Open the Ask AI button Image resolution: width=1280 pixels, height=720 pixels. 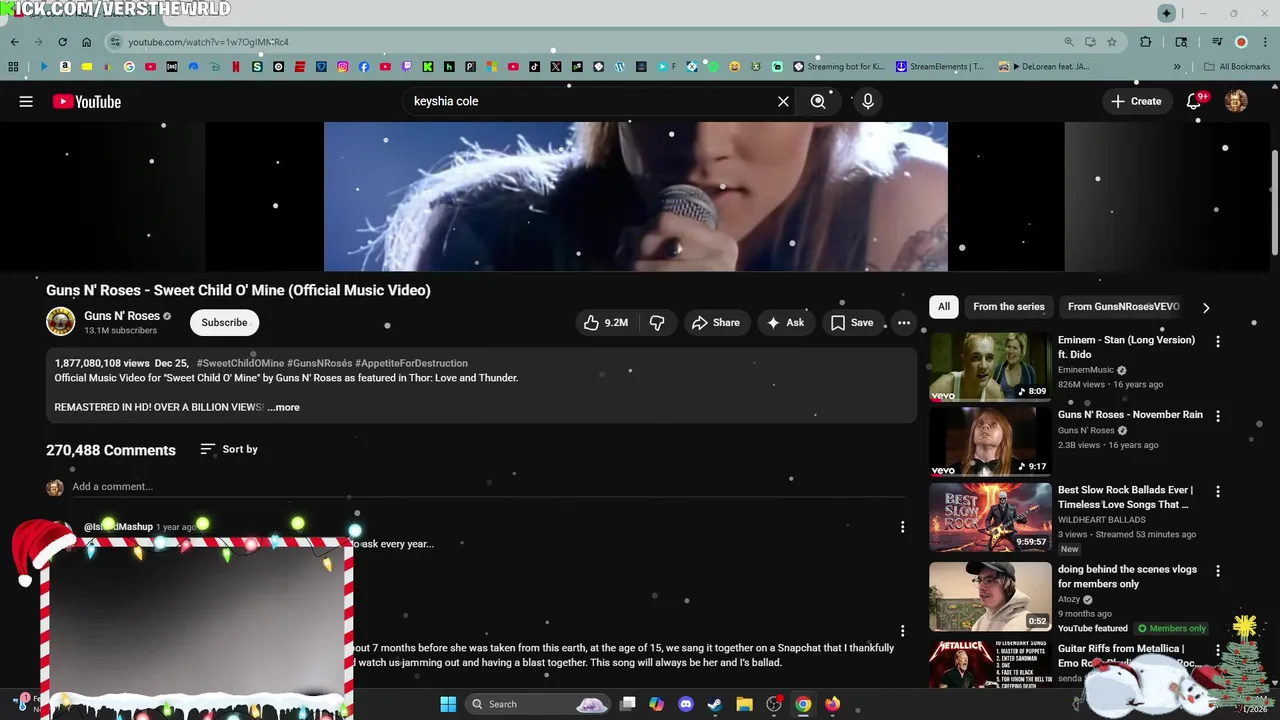click(x=785, y=322)
